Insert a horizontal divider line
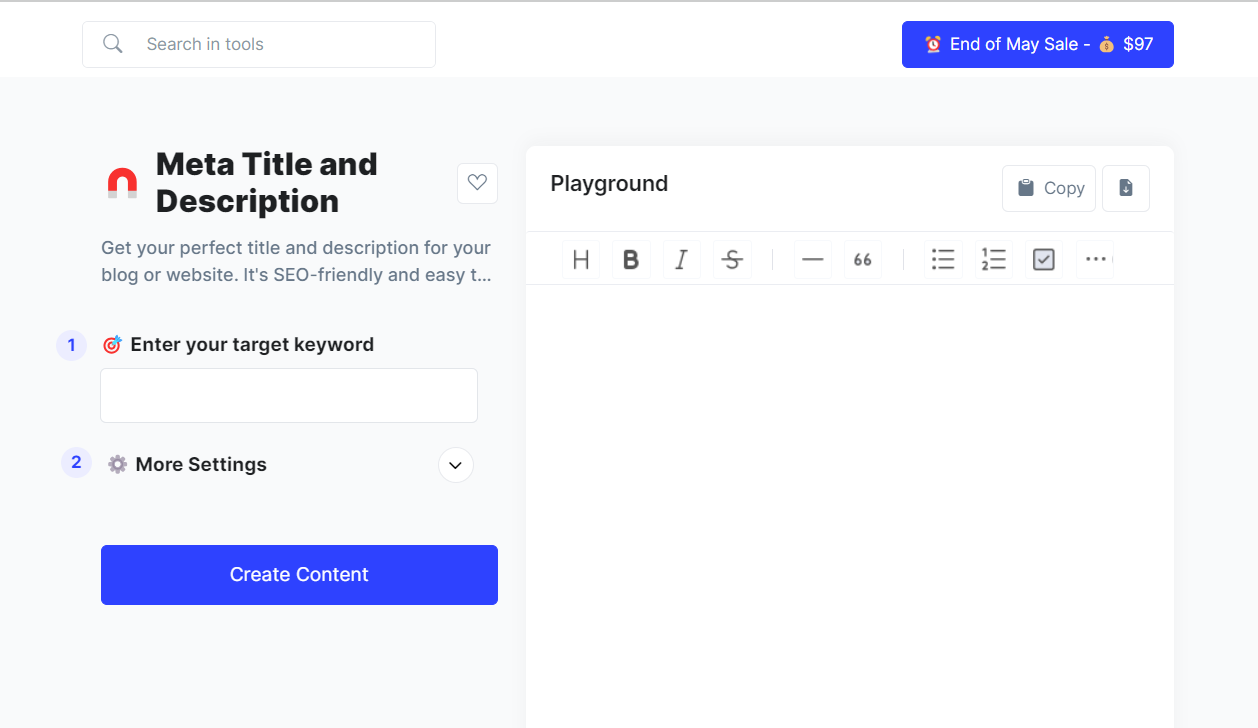Image resolution: width=1258 pixels, height=728 pixels. pyautogui.click(x=812, y=260)
